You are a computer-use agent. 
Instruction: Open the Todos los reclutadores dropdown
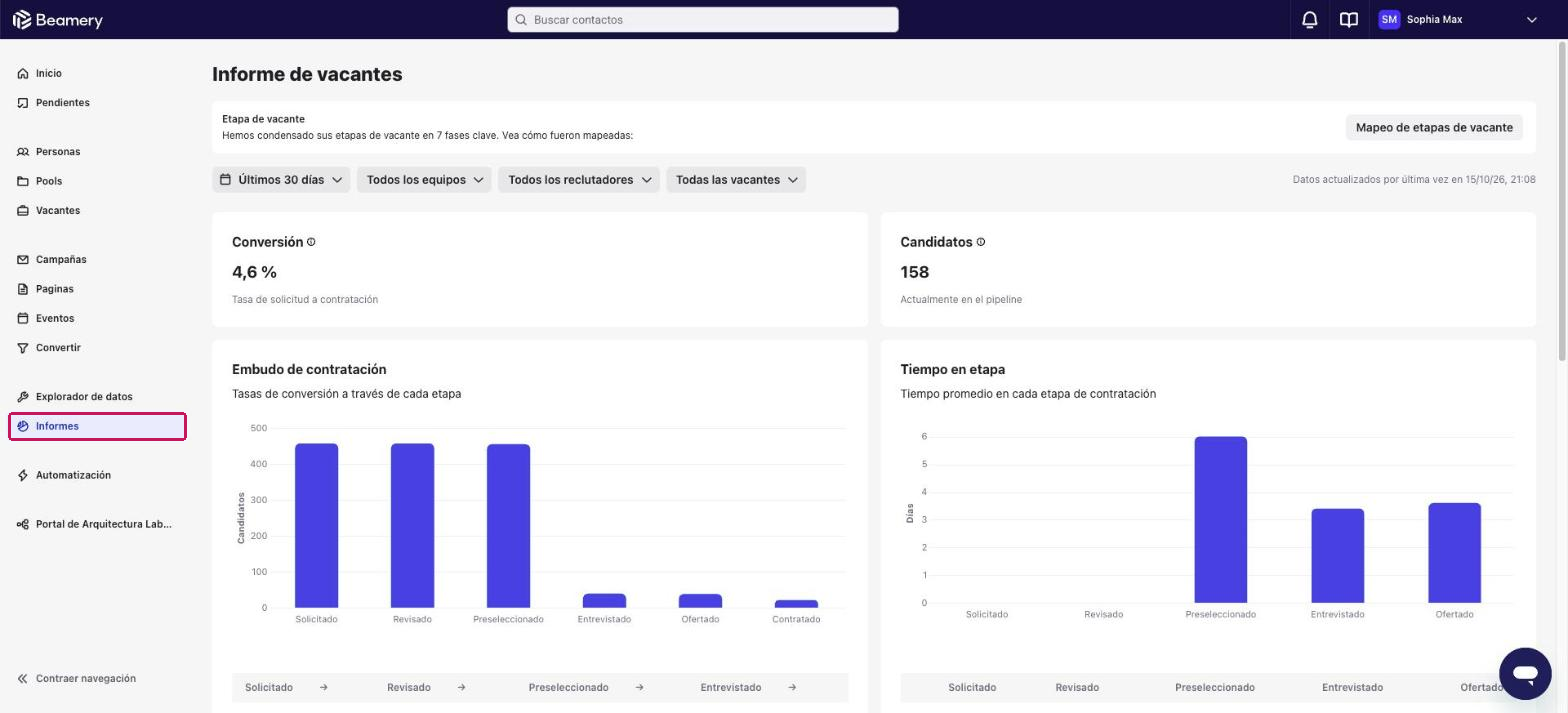point(579,180)
